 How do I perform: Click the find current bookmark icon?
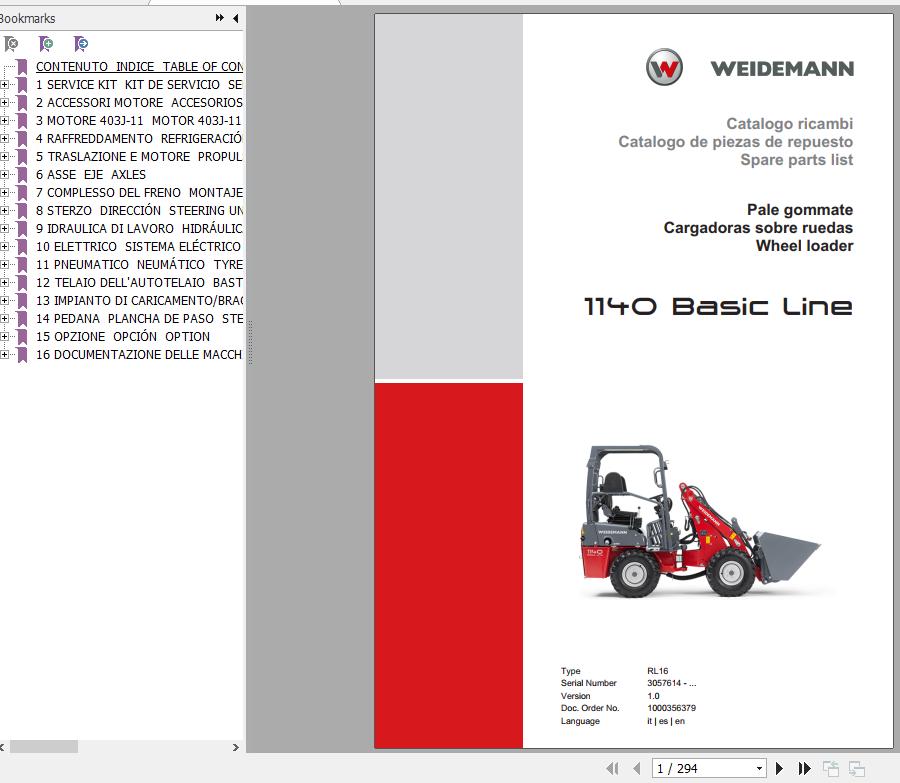81,44
